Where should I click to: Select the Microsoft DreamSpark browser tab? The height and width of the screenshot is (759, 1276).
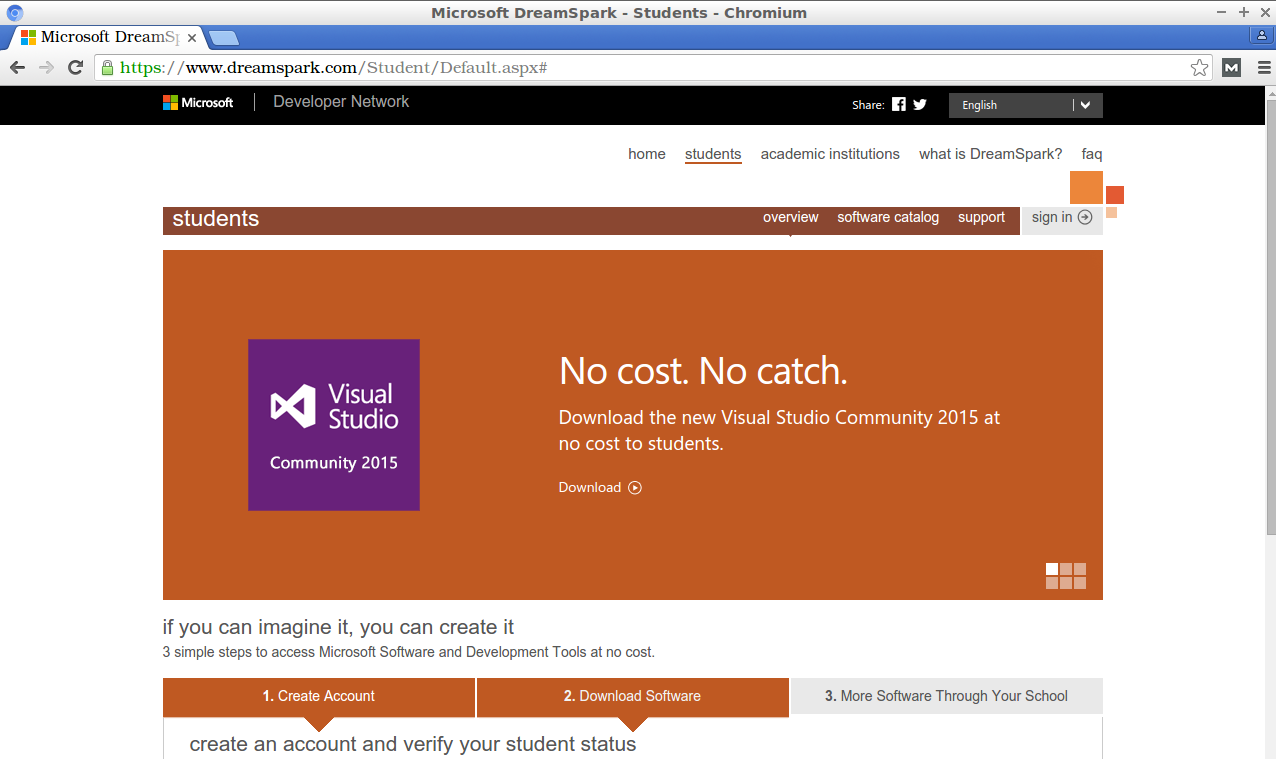pos(108,38)
